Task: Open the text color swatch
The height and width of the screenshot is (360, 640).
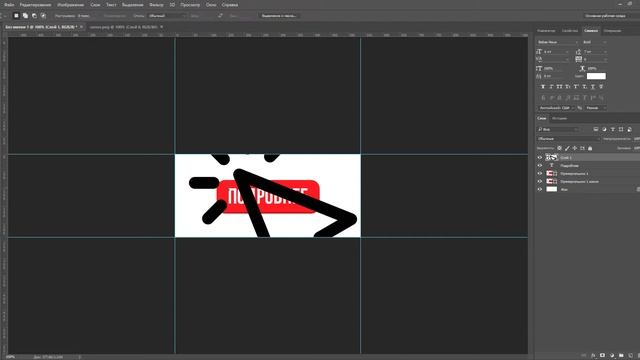Action: click(x=596, y=76)
